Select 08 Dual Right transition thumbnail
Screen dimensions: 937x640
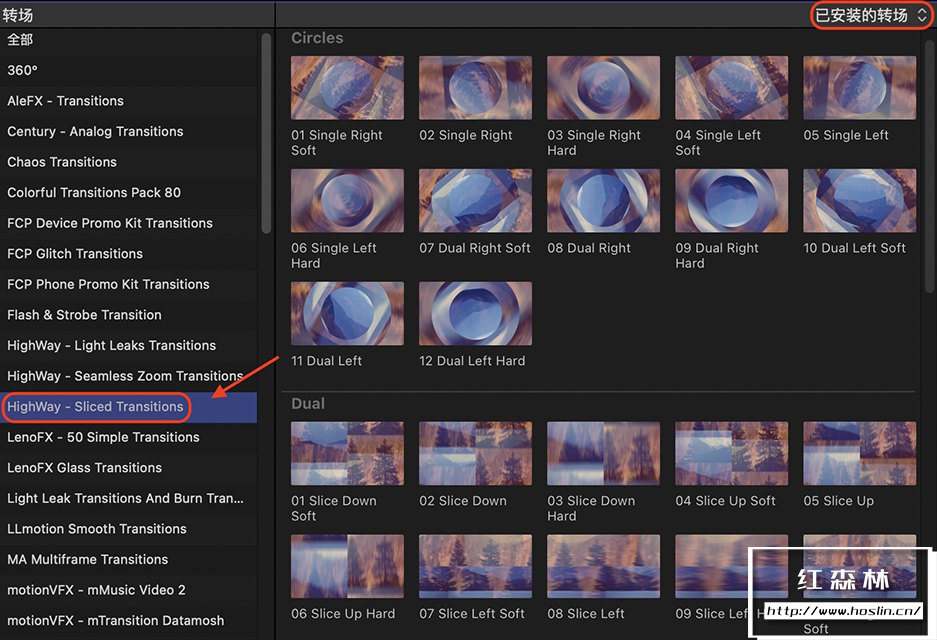pyautogui.click(x=604, y=200)
